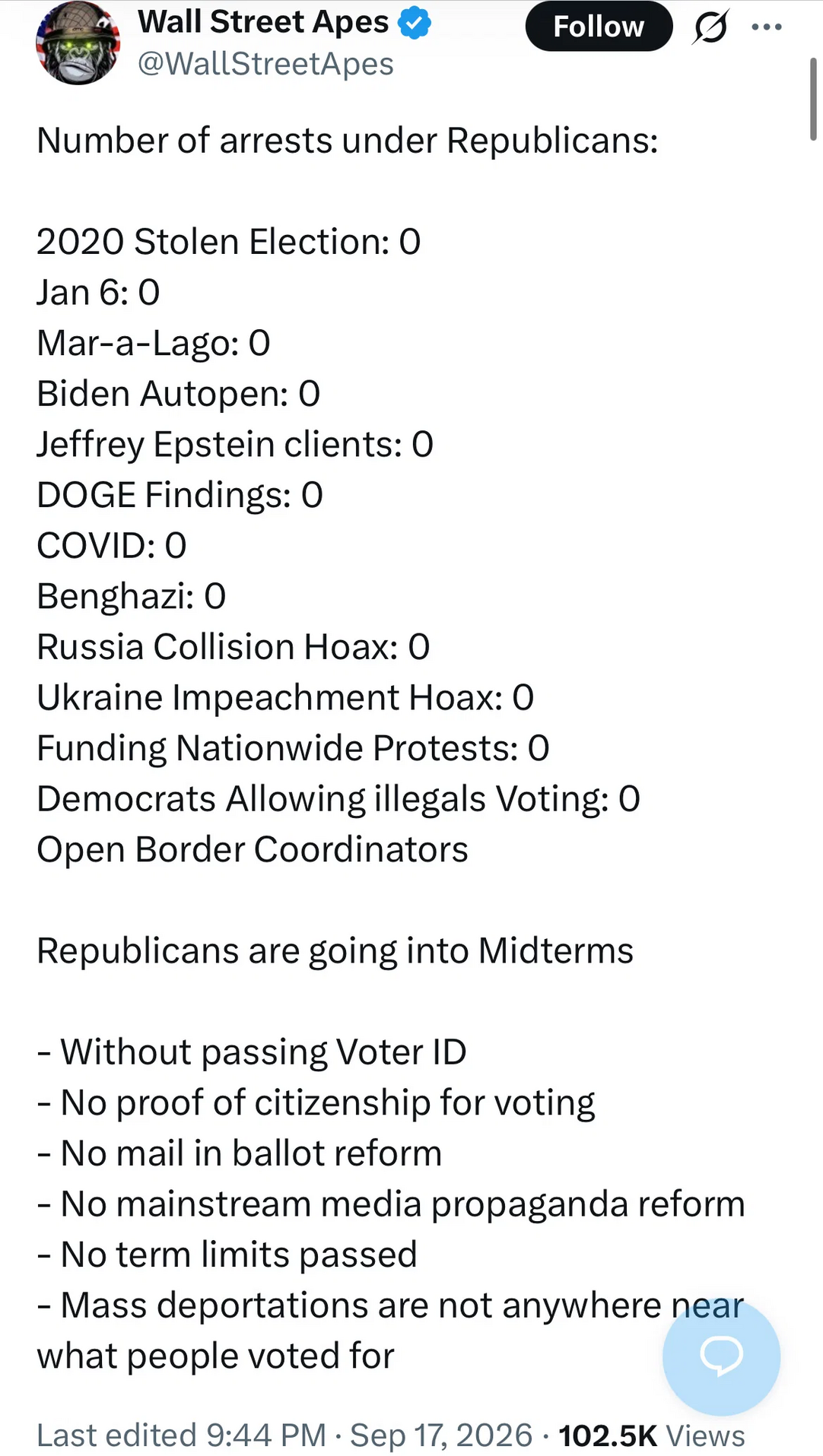Screen dimensions: 823x1456
Task: Click the blue verified checkmark badge
Action: tap(415, 23)
